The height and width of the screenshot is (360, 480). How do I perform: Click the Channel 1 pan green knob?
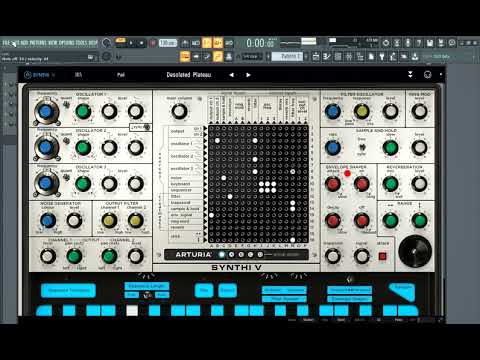tap(74, 256)
